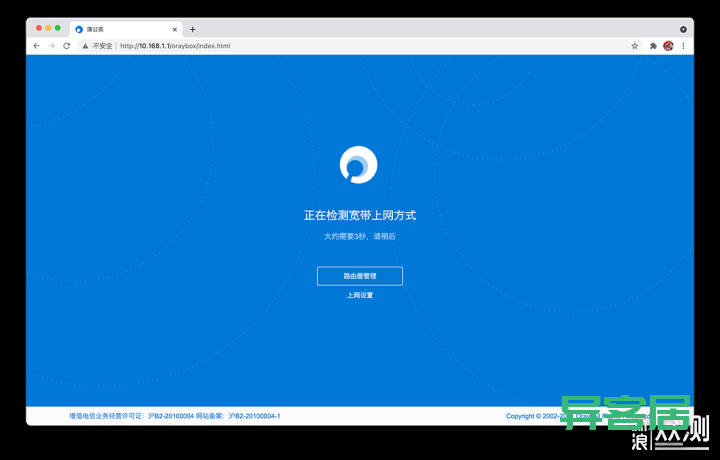Click text 大约需要3秒，请稍后
The height and width of the screenshot is (460, 720).
[x=360, y=236]
